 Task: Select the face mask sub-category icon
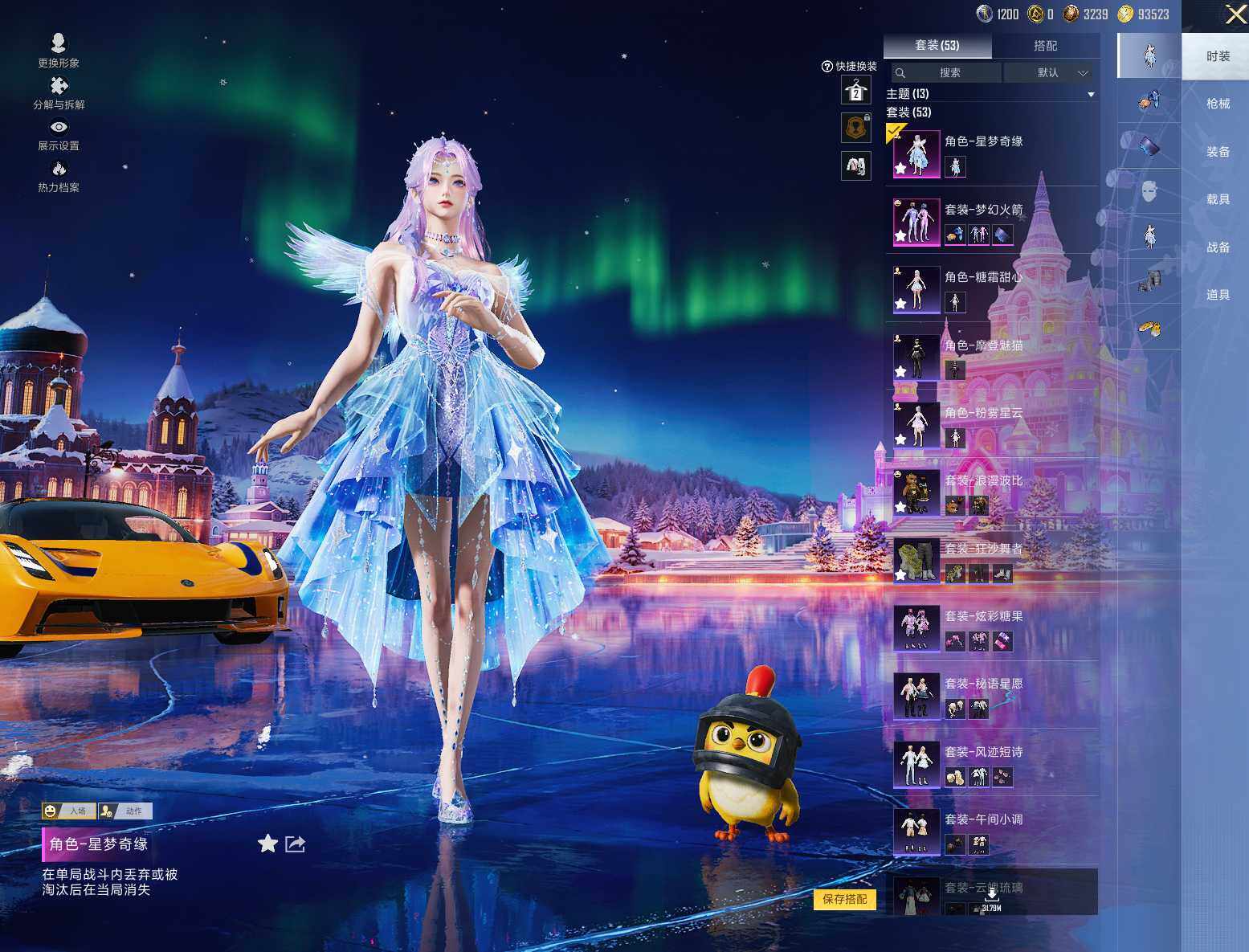[1149, 191]
